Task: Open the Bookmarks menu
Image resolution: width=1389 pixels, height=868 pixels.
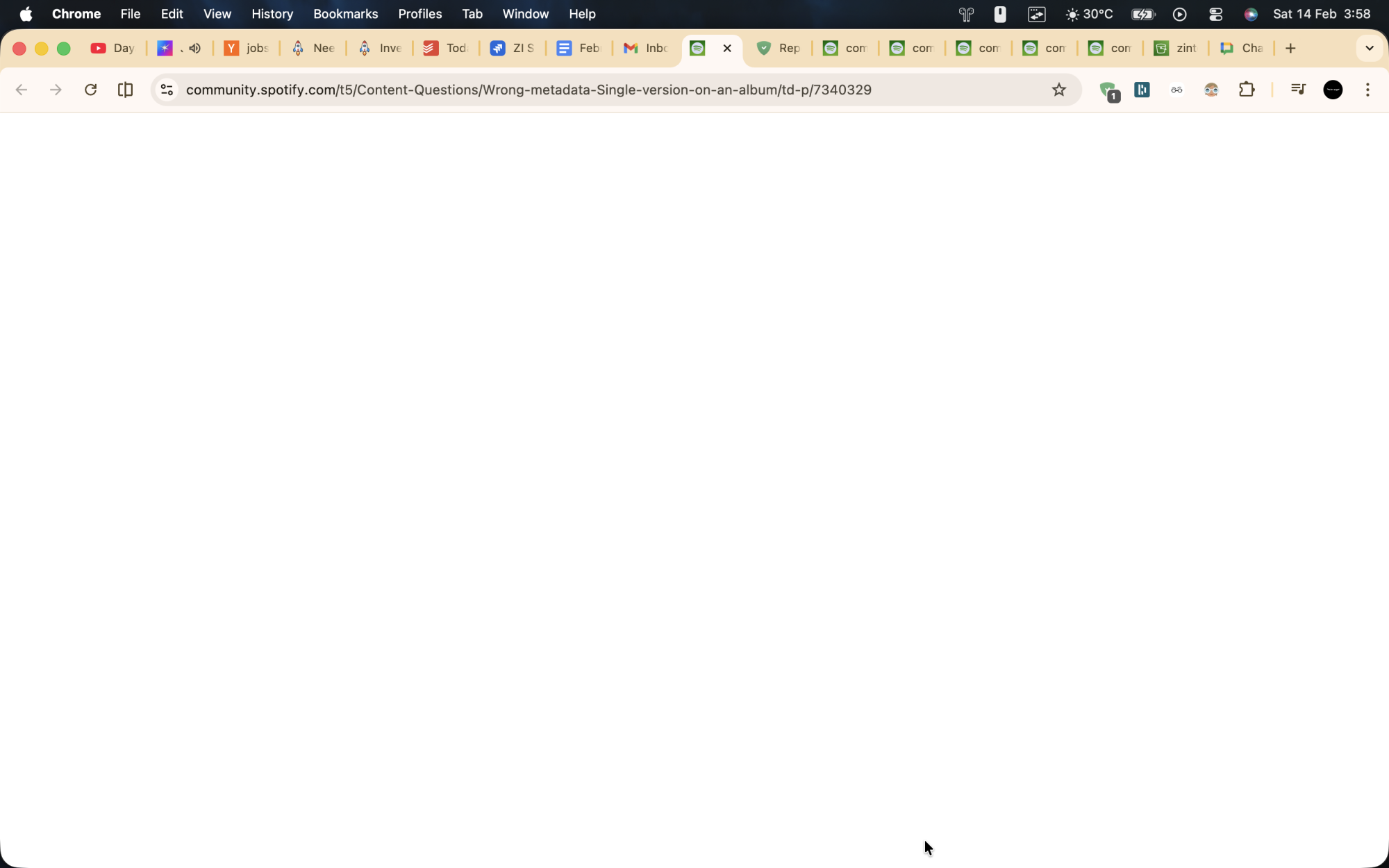Action: tap(345, 14)
